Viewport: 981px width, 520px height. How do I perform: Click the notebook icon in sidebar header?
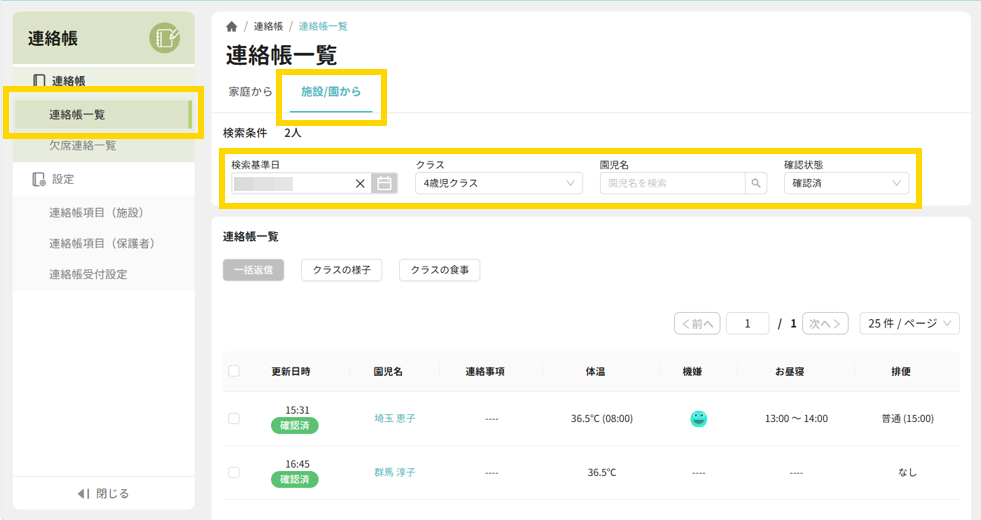[x=164, y=38]
